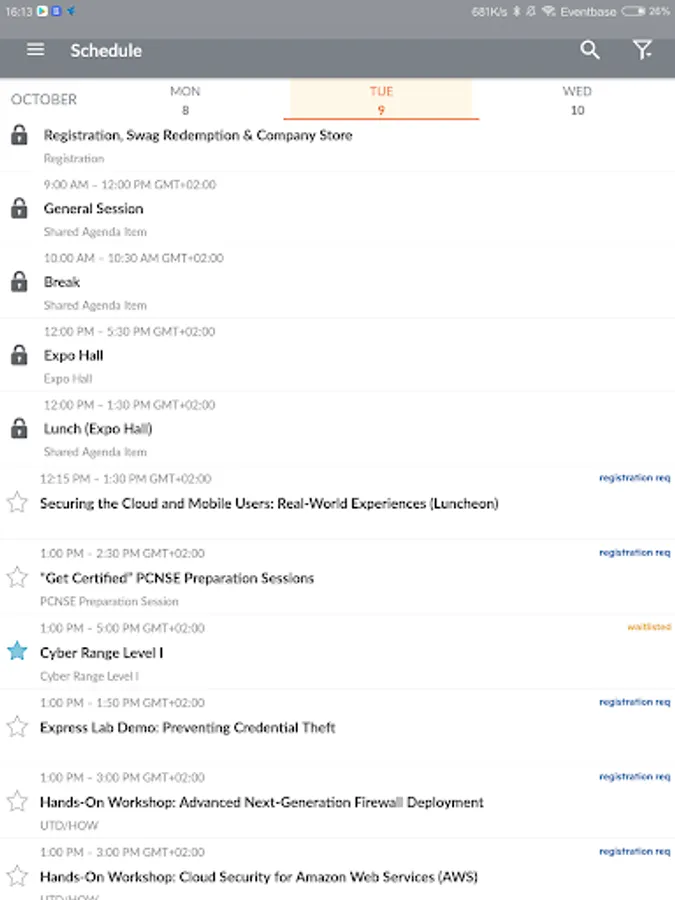Tap the Bluetooth icon in status bar

pyautogui.click(x=516, y=11)
